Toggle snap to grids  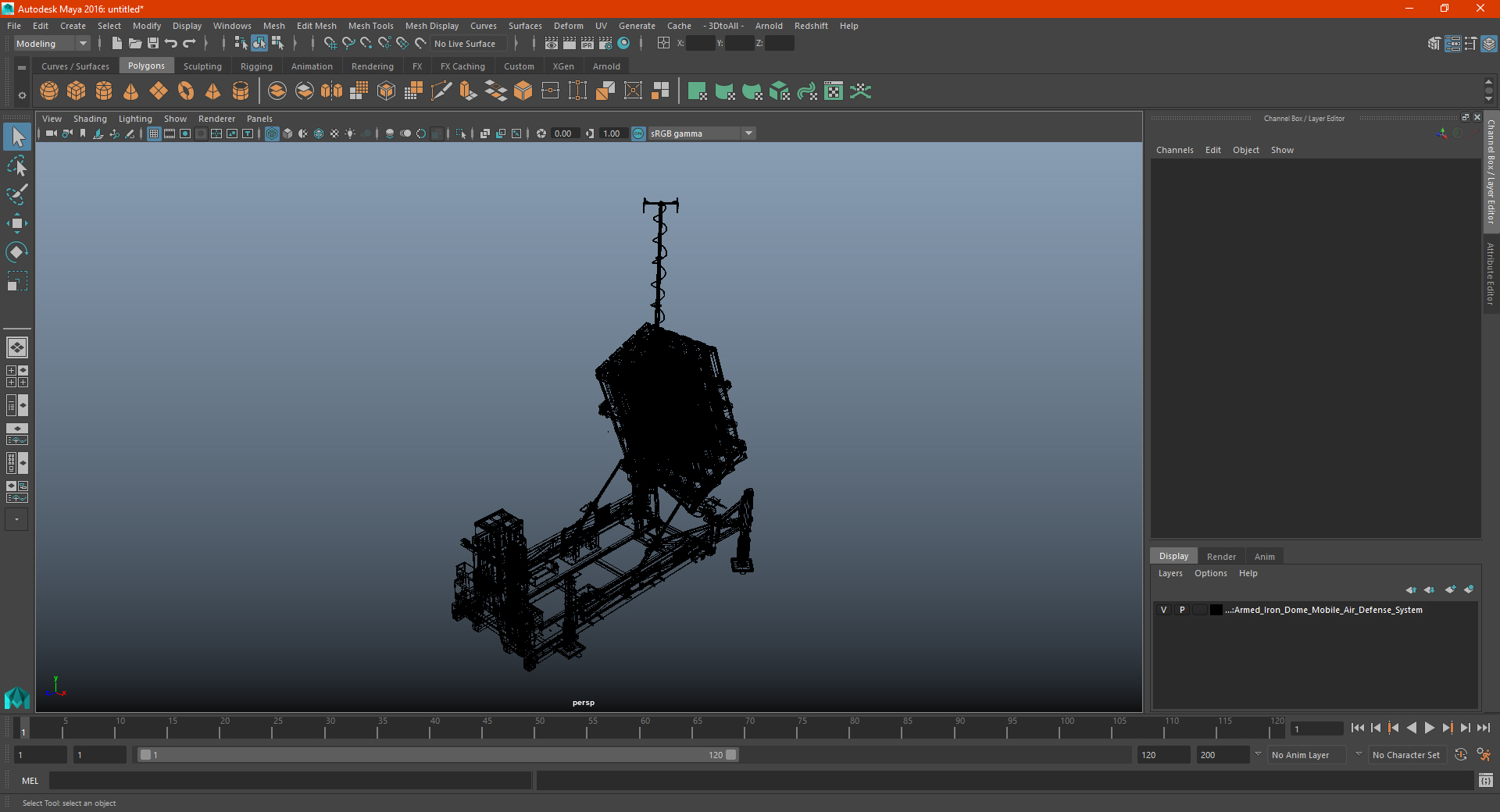click(x=330, y=44)
